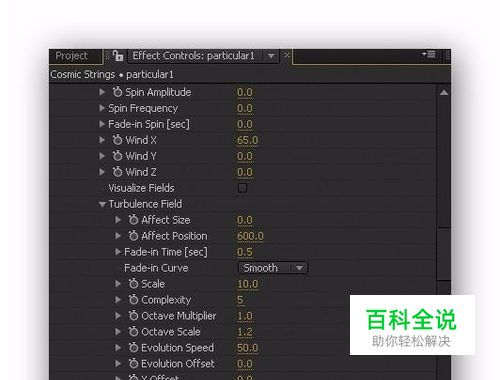This screenshot has width=500, height=380.
Task: Toggle the Wind Z stopwatch
Action: tap(117, 172)
